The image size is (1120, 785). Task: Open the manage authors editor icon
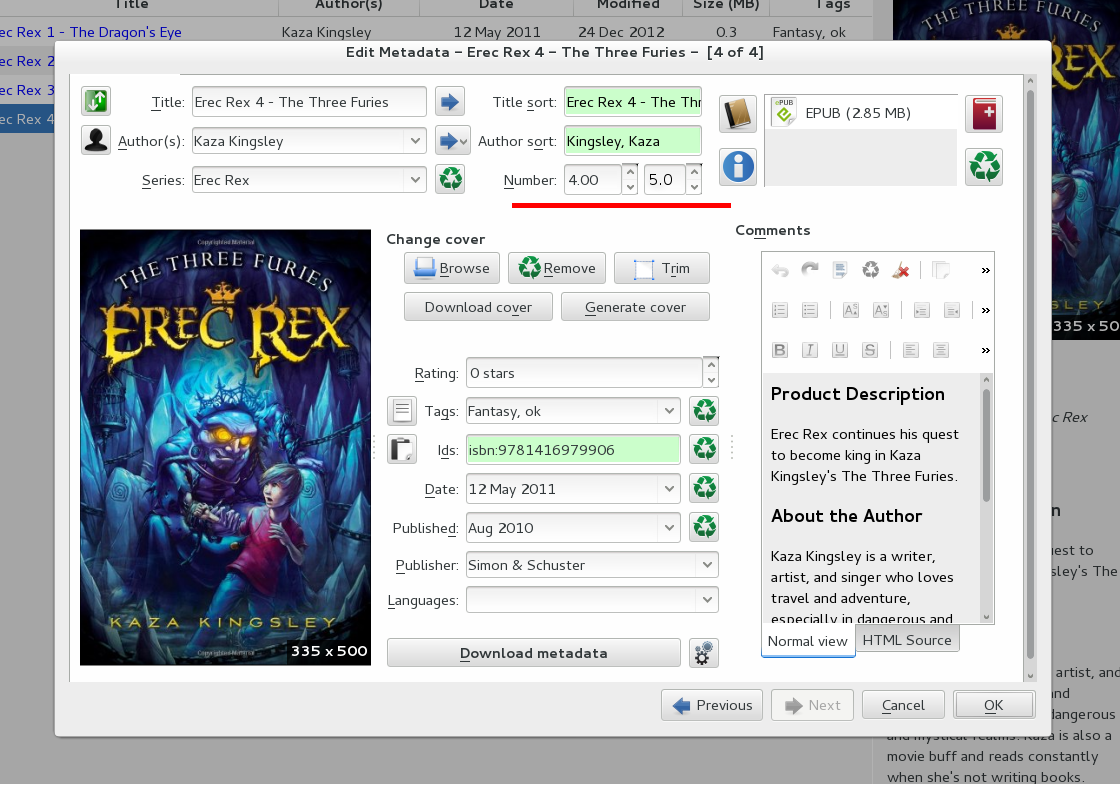(96, 141)
